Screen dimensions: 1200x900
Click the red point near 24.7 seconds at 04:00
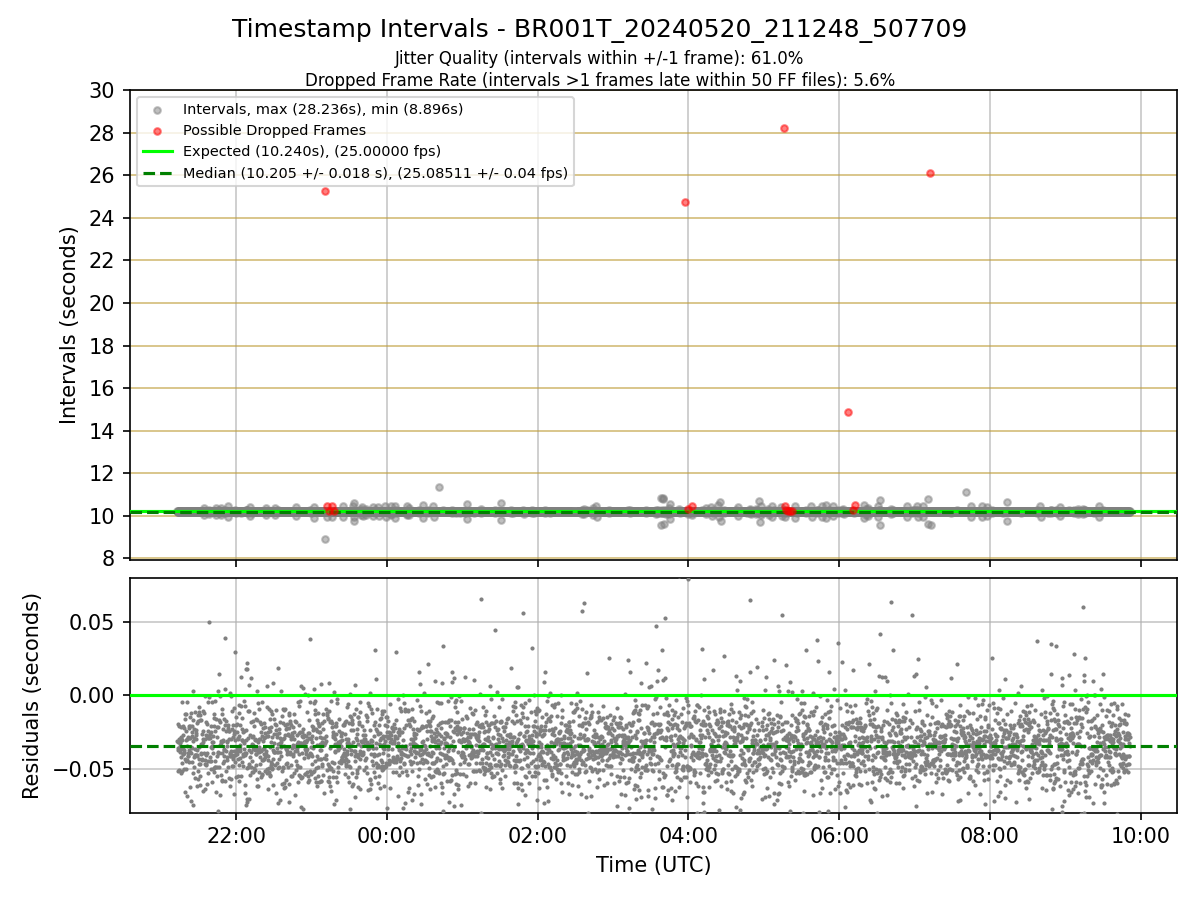pos(685,202)
